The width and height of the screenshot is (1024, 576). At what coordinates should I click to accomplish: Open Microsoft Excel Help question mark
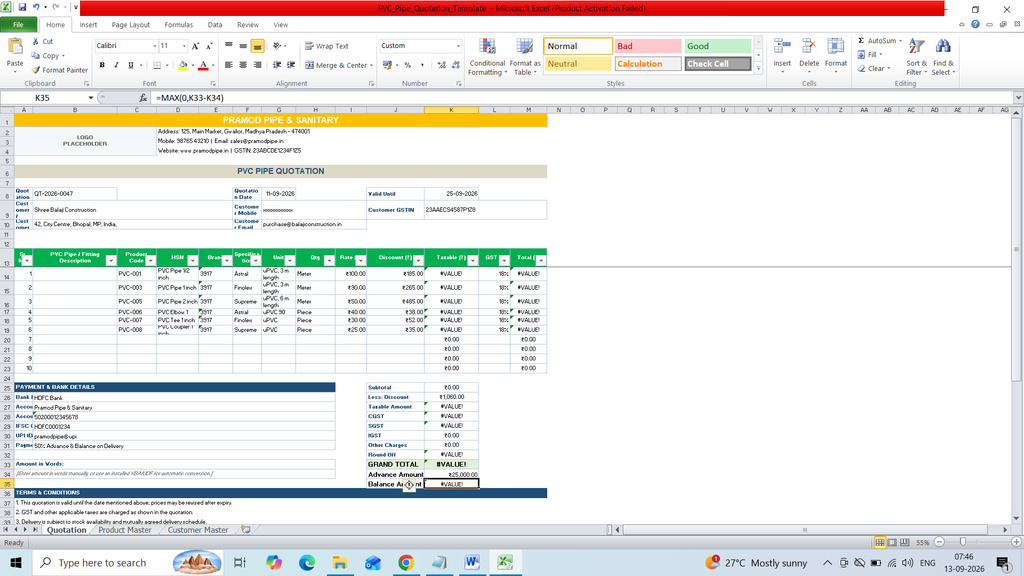pyautogui.click(x=975, y=25)
